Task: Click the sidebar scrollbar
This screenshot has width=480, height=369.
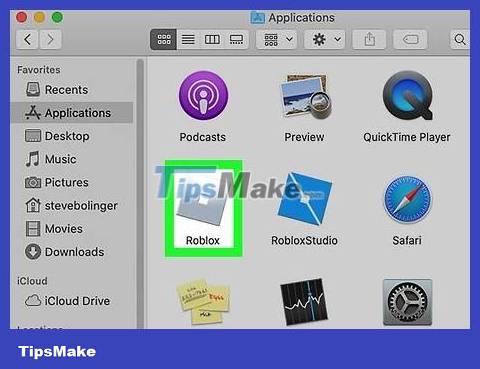Action: pyautogui.click(x=140, y=193)
